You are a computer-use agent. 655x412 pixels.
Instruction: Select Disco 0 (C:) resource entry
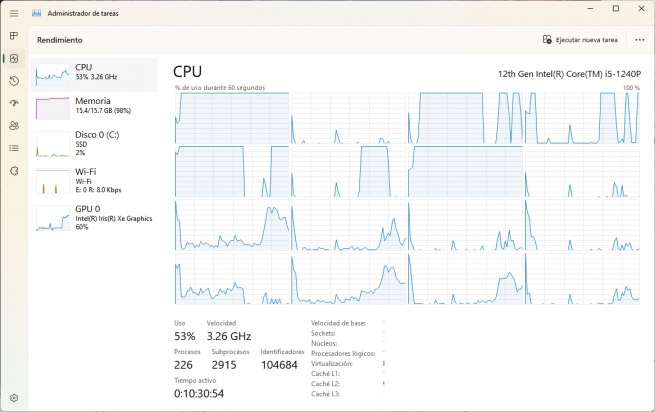[95, 142]
